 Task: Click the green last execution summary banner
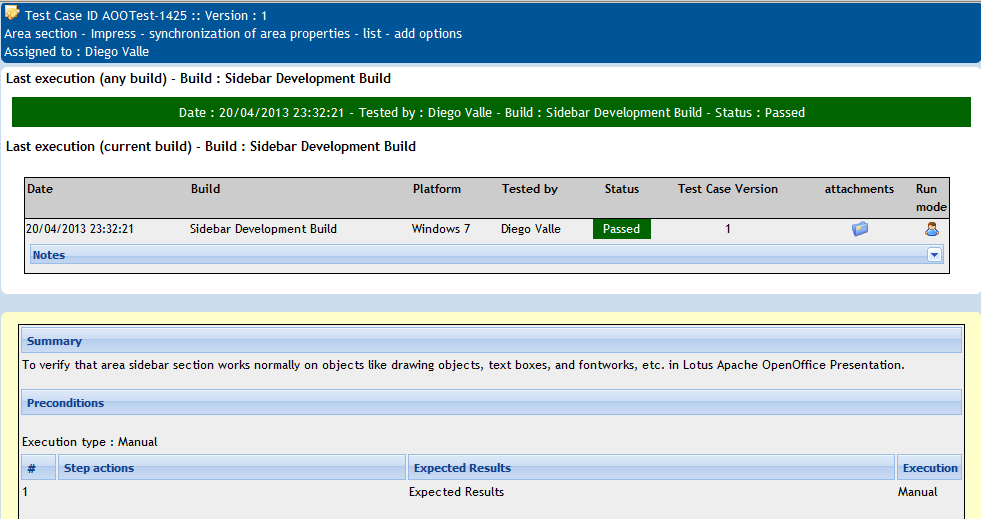pyautogui.click(x=491, y=113)
